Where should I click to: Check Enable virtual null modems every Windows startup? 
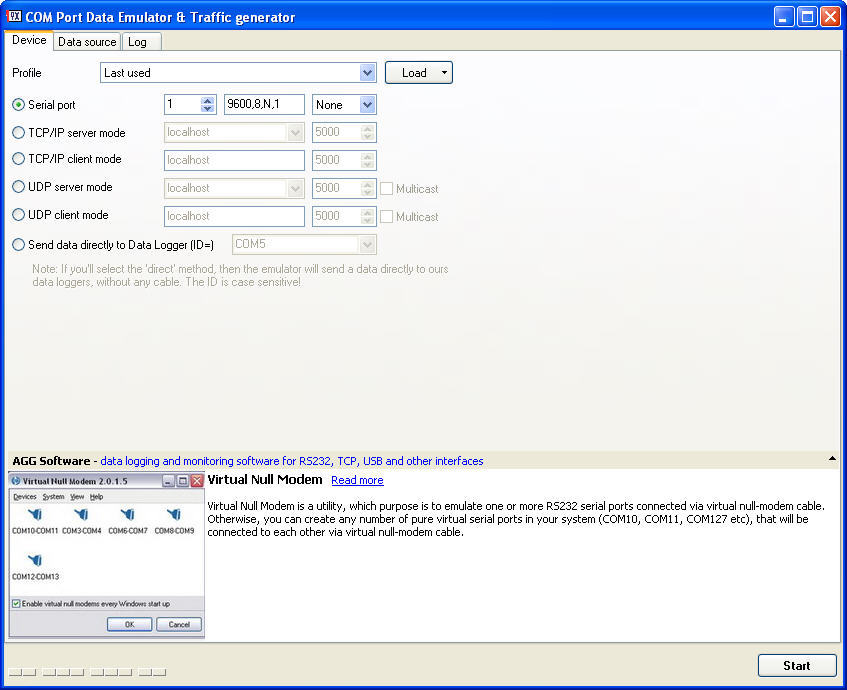point(15,603)
